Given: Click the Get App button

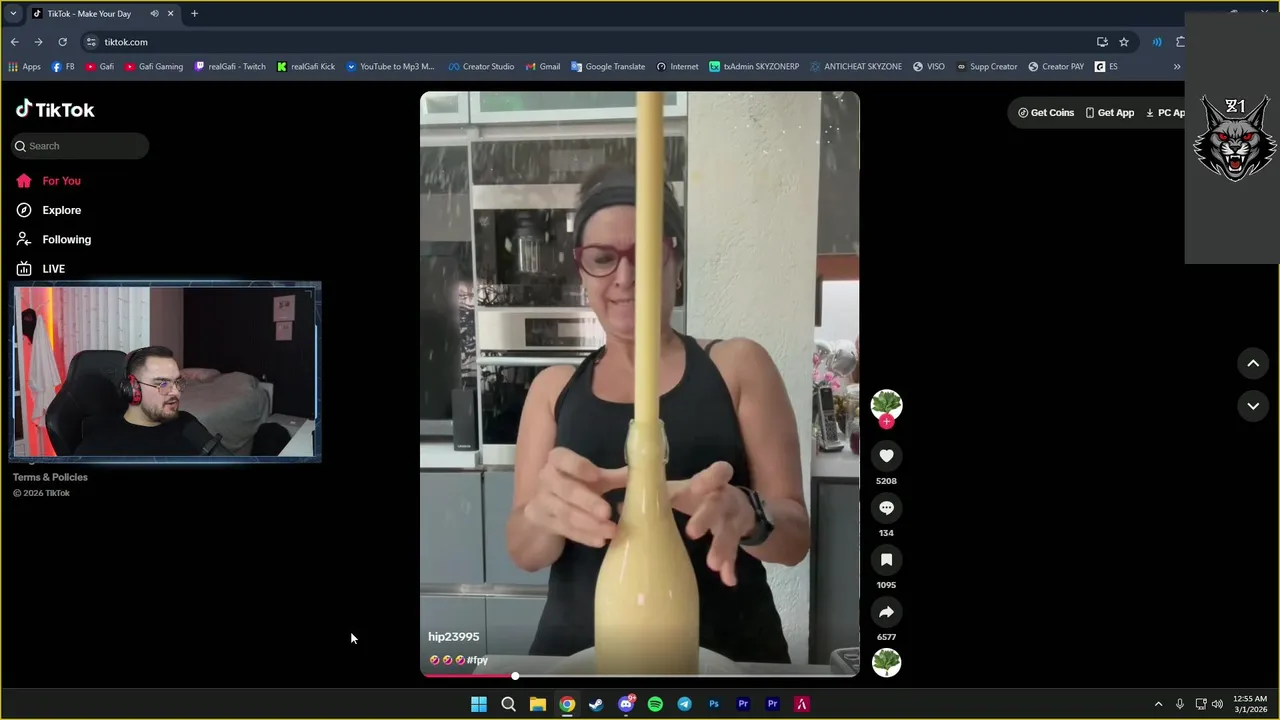Looking at the screenshot, I should 1110,113.
